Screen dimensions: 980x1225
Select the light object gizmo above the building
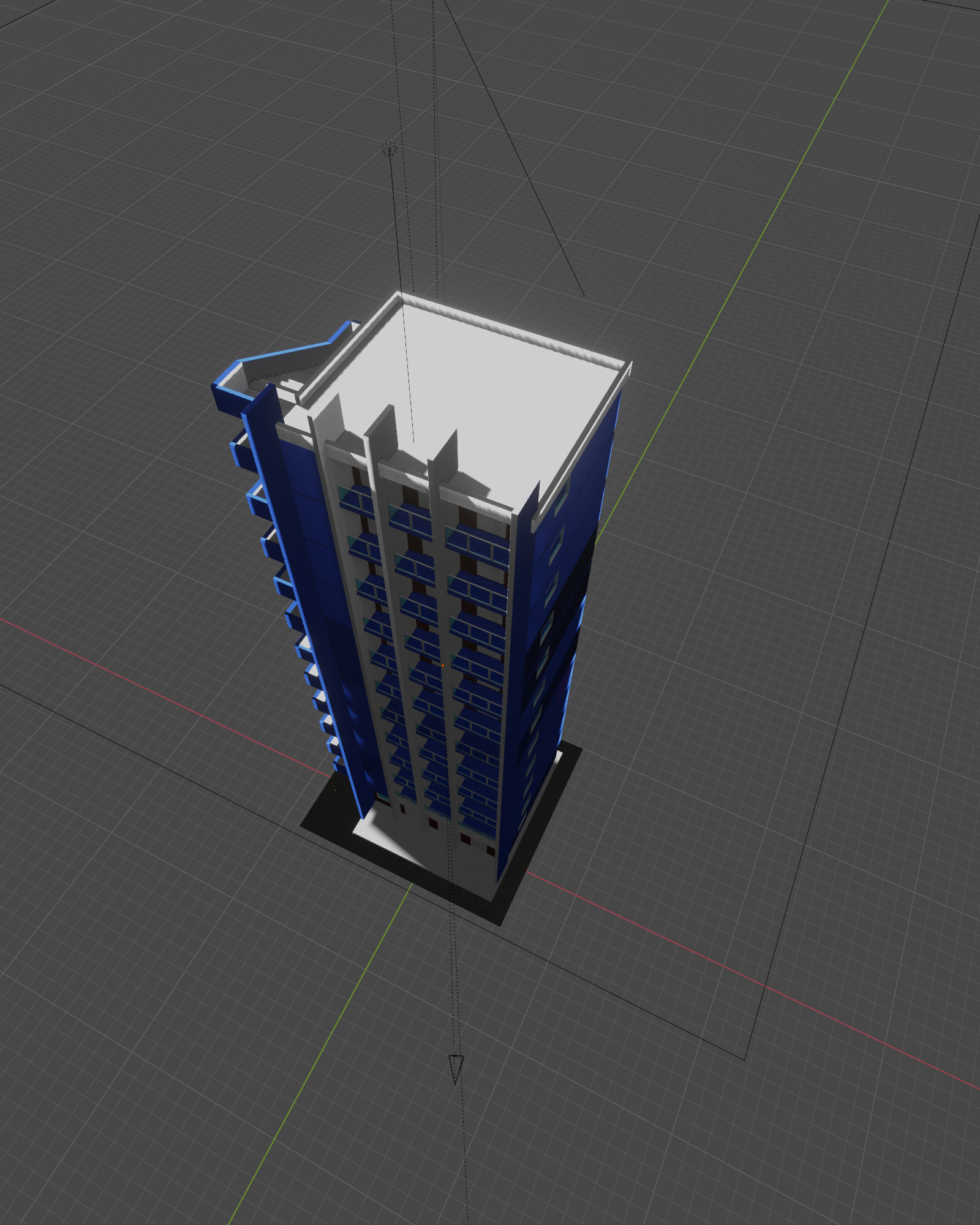389,149
